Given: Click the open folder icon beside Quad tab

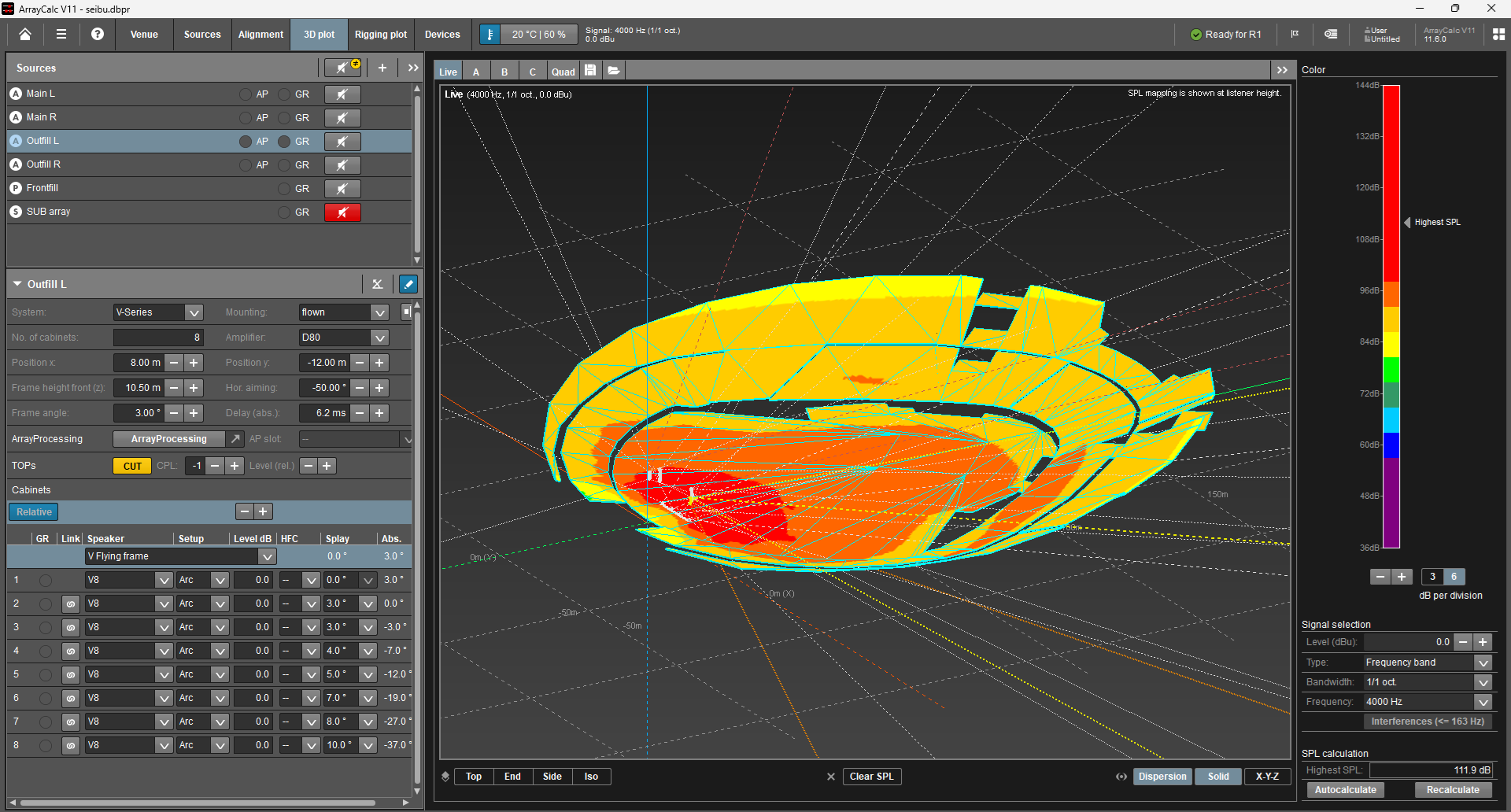Looking at the screenshot, I should click(614, 71).
